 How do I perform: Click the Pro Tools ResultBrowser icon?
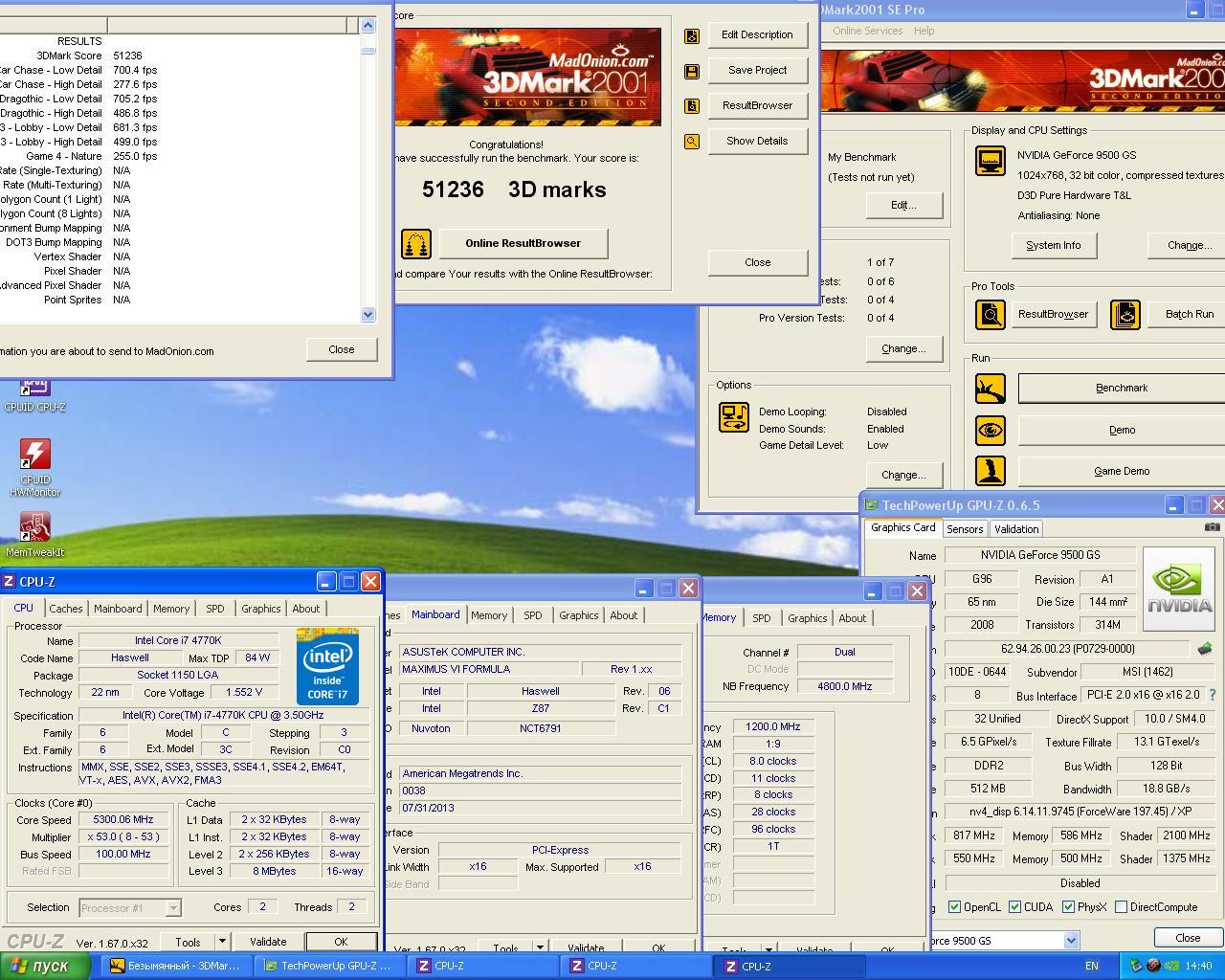point(991,315)
